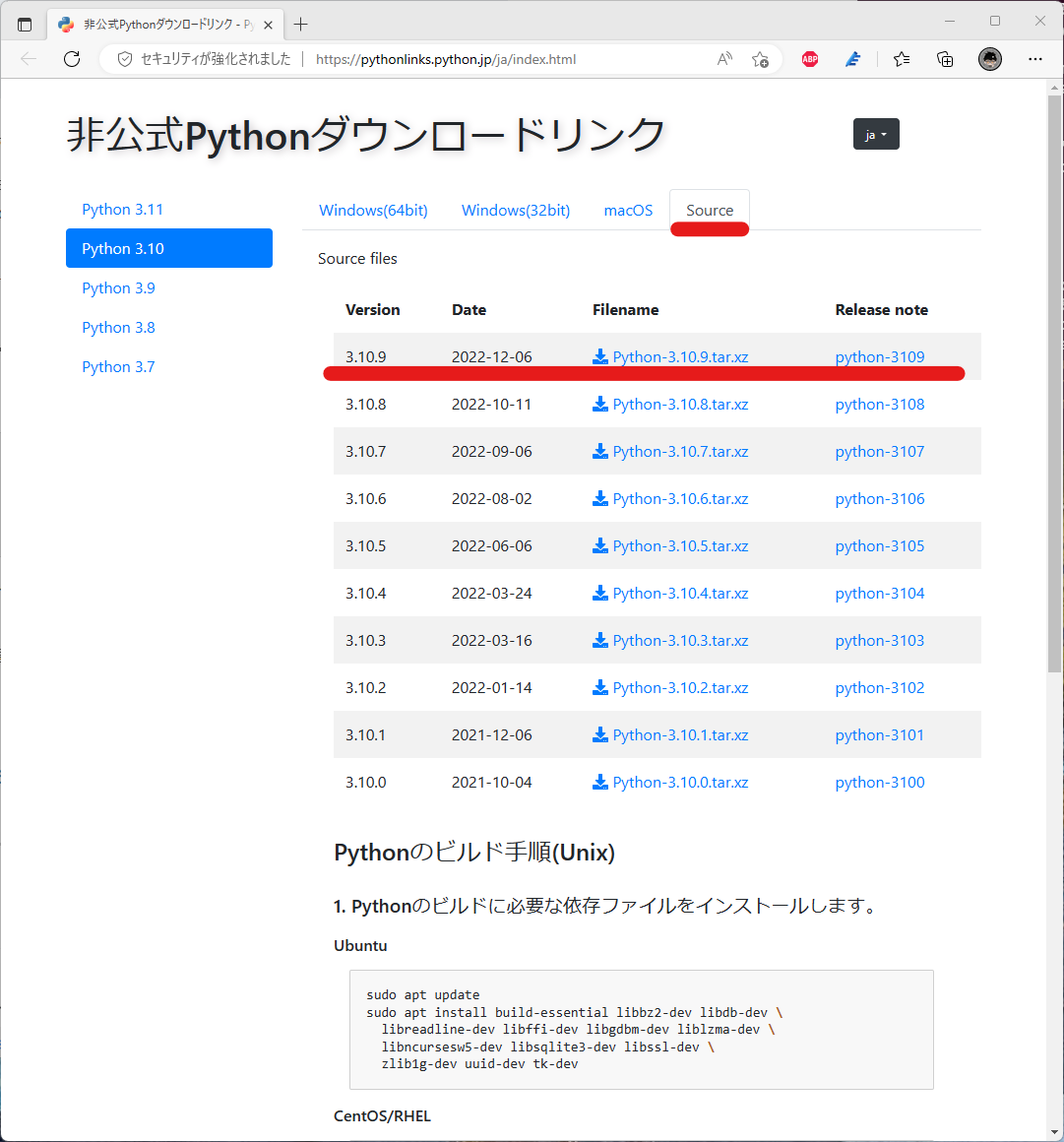Open the tab actions icon top-left
Screen dimensions: 1064x1142
pos(25,24)
